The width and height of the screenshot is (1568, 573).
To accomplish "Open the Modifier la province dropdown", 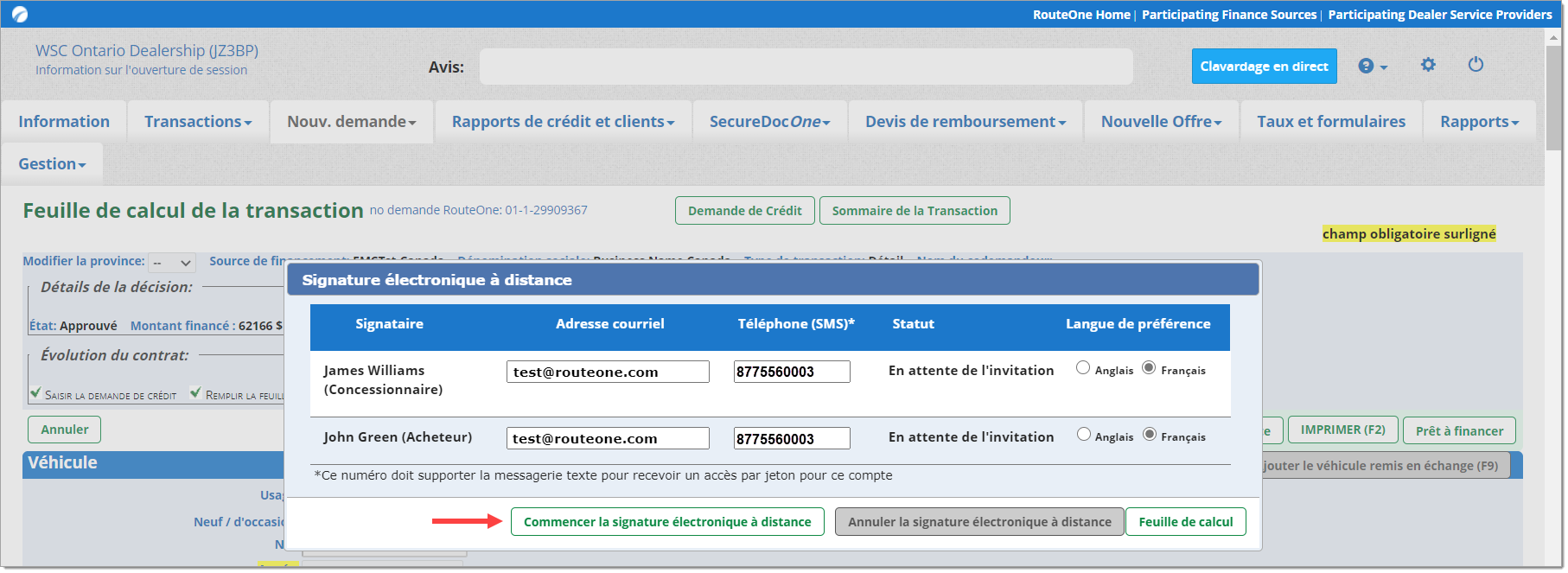I will [x=172, y=262].
